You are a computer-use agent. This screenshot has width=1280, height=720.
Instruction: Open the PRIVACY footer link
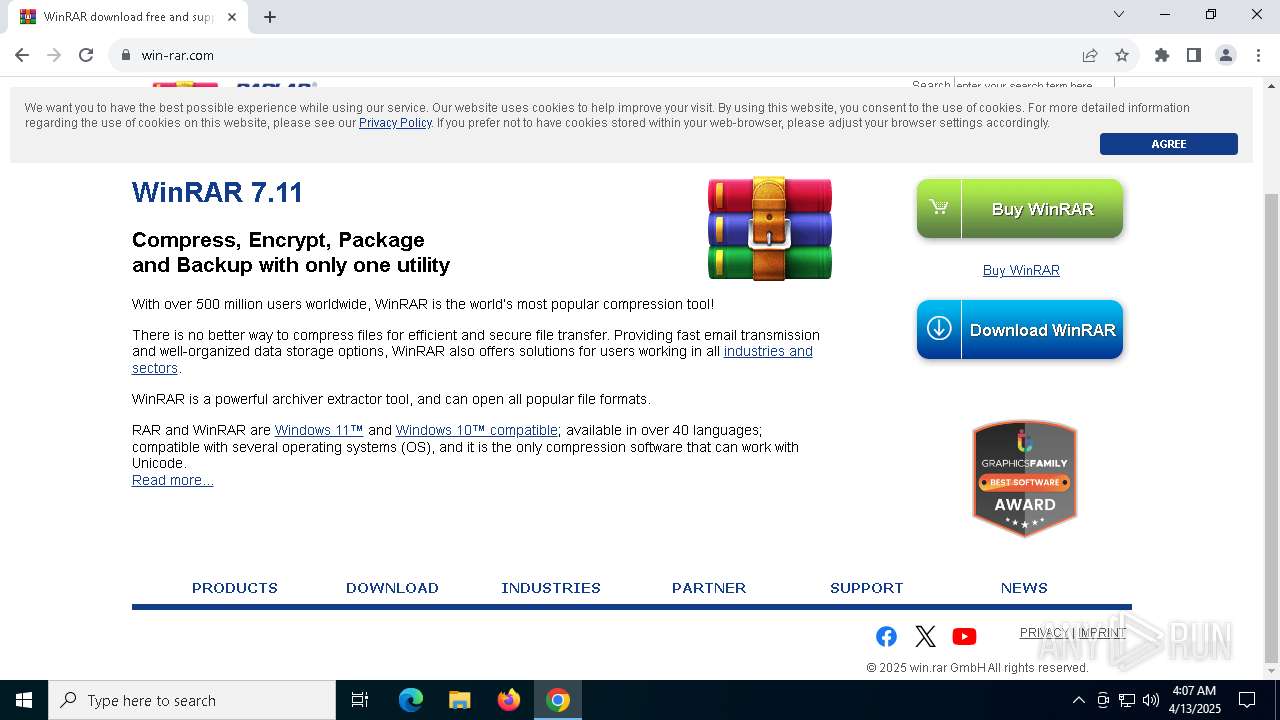tap(1044, 633)
